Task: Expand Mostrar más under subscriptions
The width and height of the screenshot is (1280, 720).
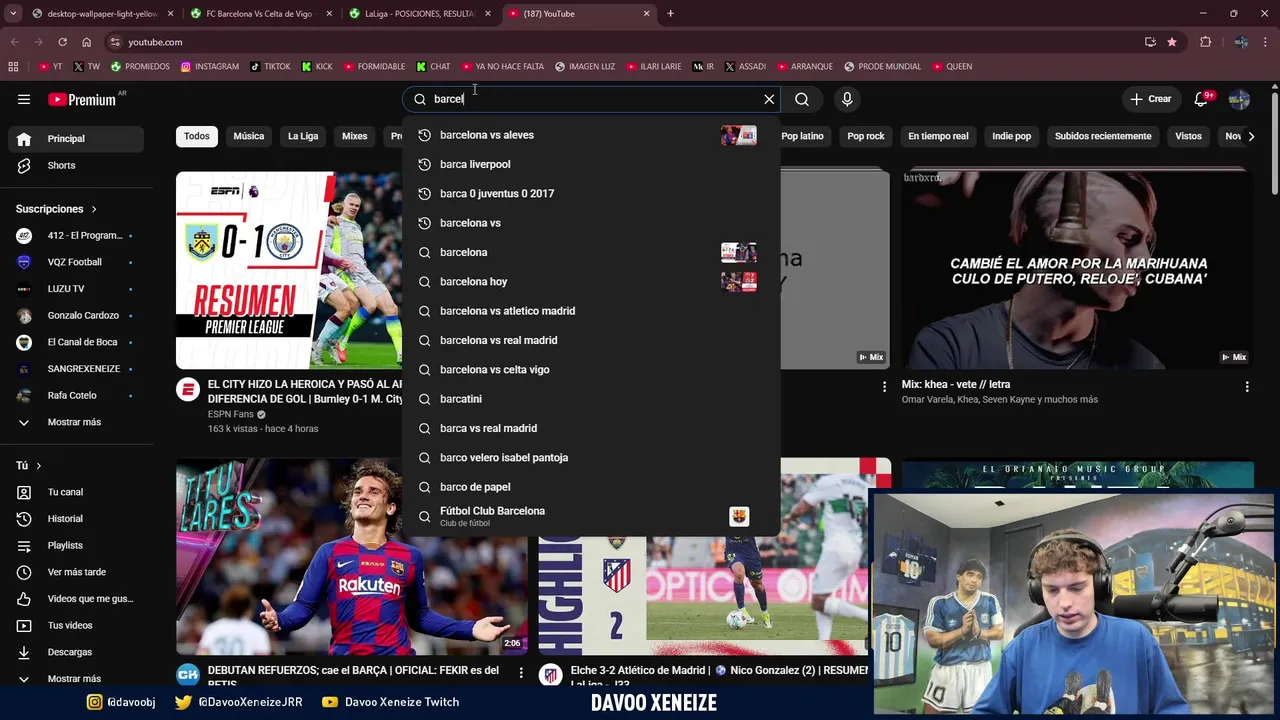Action: tap(76, 422)
